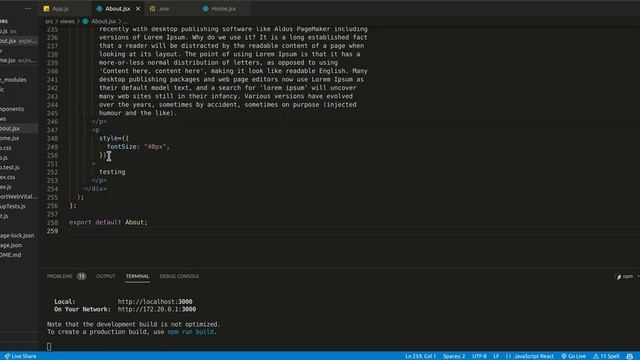The image size is (640, 360).
Task: Start Go Live server
Action: coord(573,356)
